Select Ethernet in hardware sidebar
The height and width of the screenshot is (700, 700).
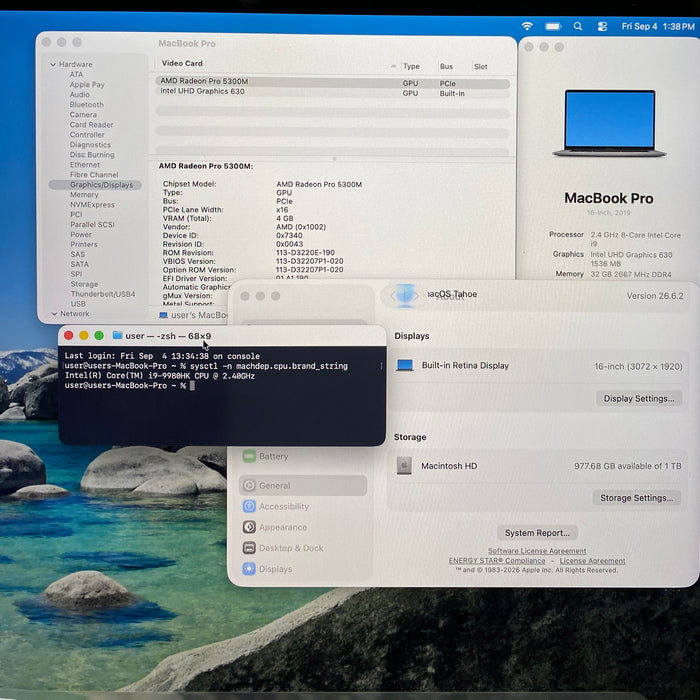point(84,165)
